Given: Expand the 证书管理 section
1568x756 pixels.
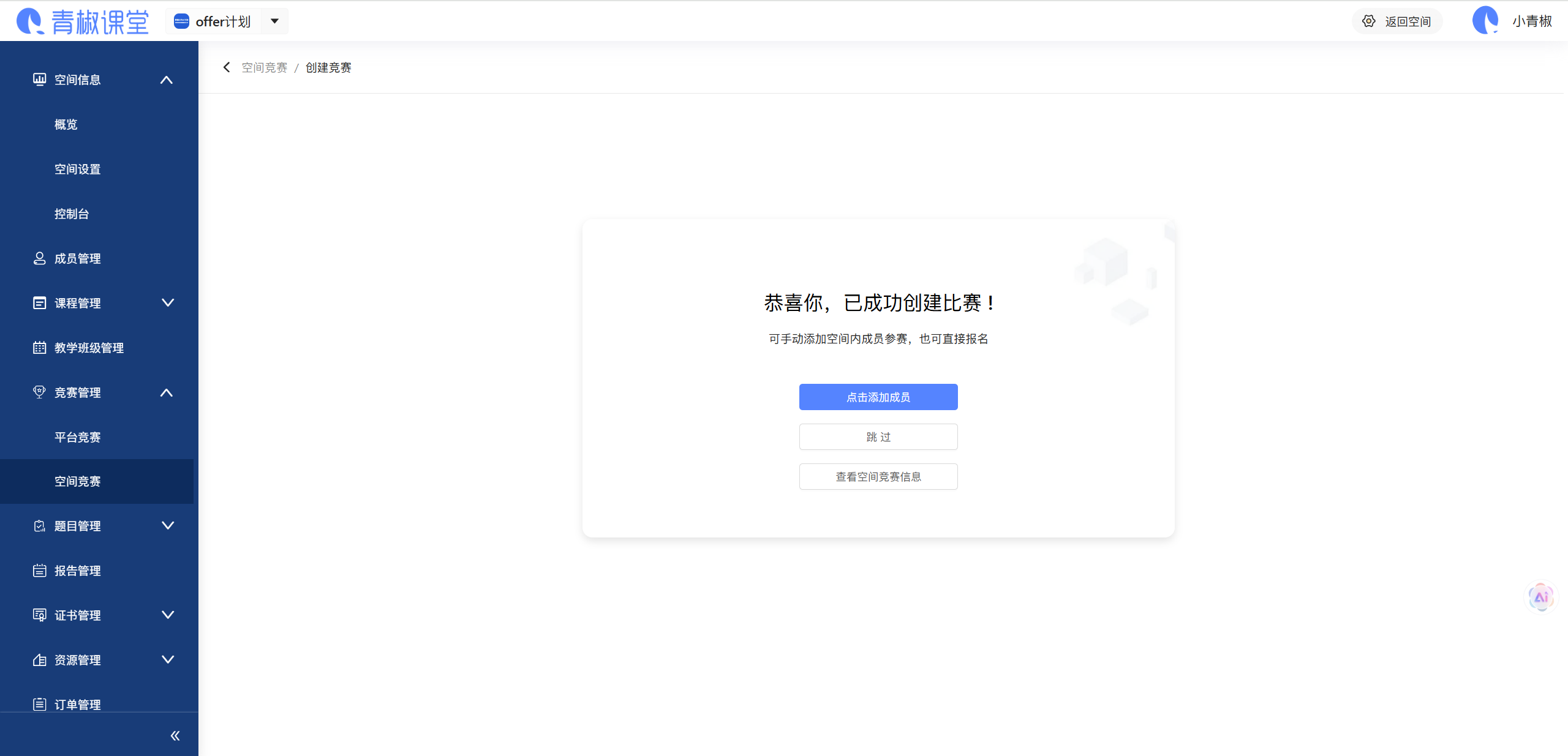Looking at the screenshot, I should click(x=167, y=615).
